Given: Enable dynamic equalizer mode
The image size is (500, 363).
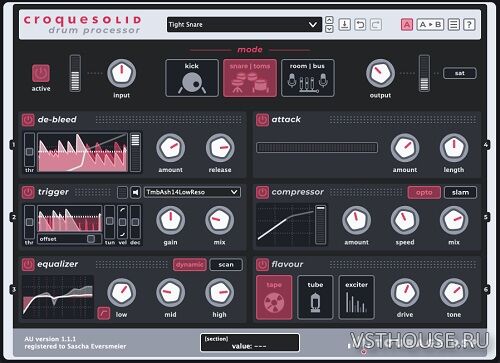Looking at the screenshot, I should click(x=190, y=265).
